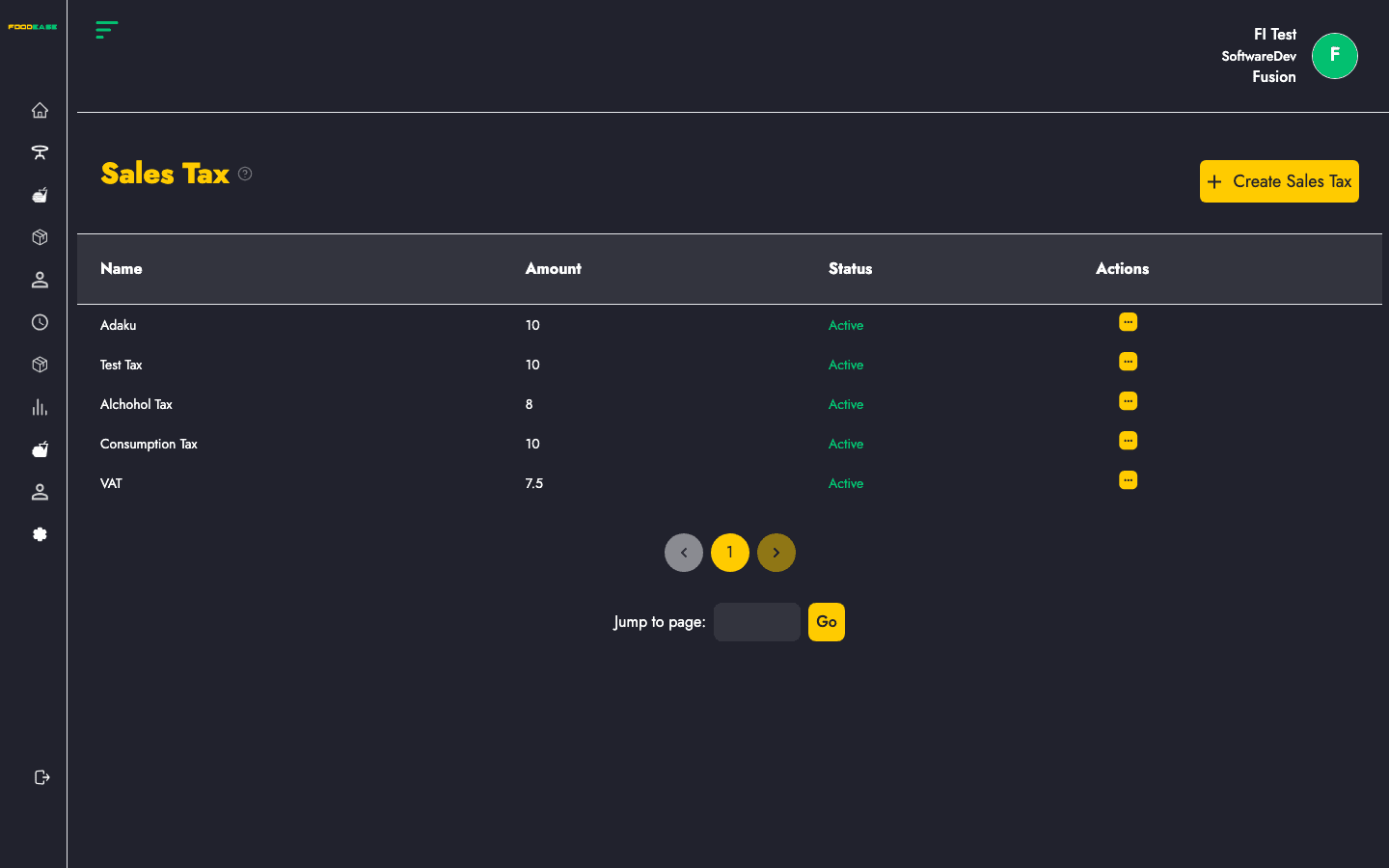Image resolution: width=1389 pixels, height=868 pixels.
Task: Open the settings gear icon in sidebar
Action: 40,534
